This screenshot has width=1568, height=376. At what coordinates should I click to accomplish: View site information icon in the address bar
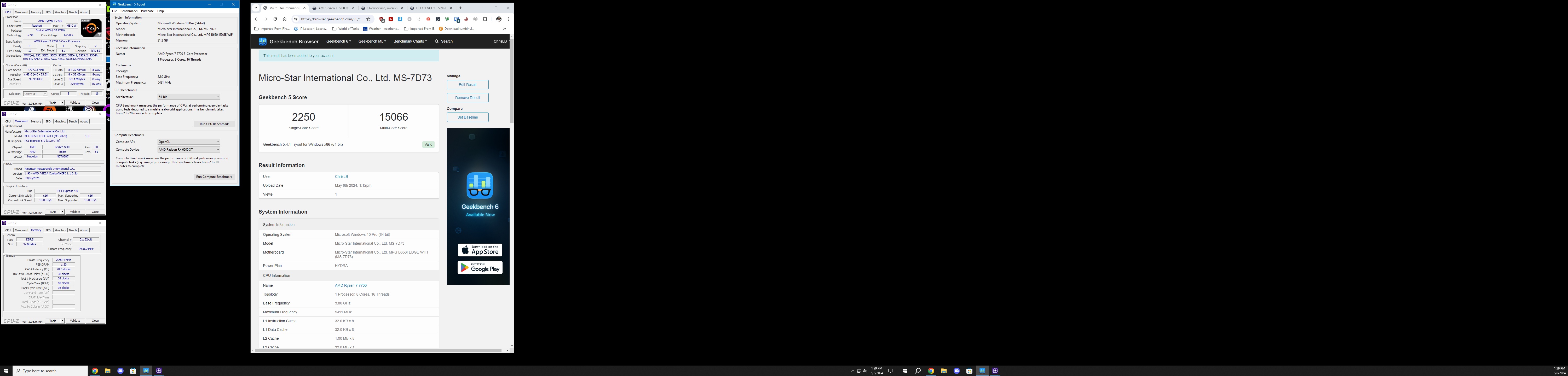pos(296,19)
